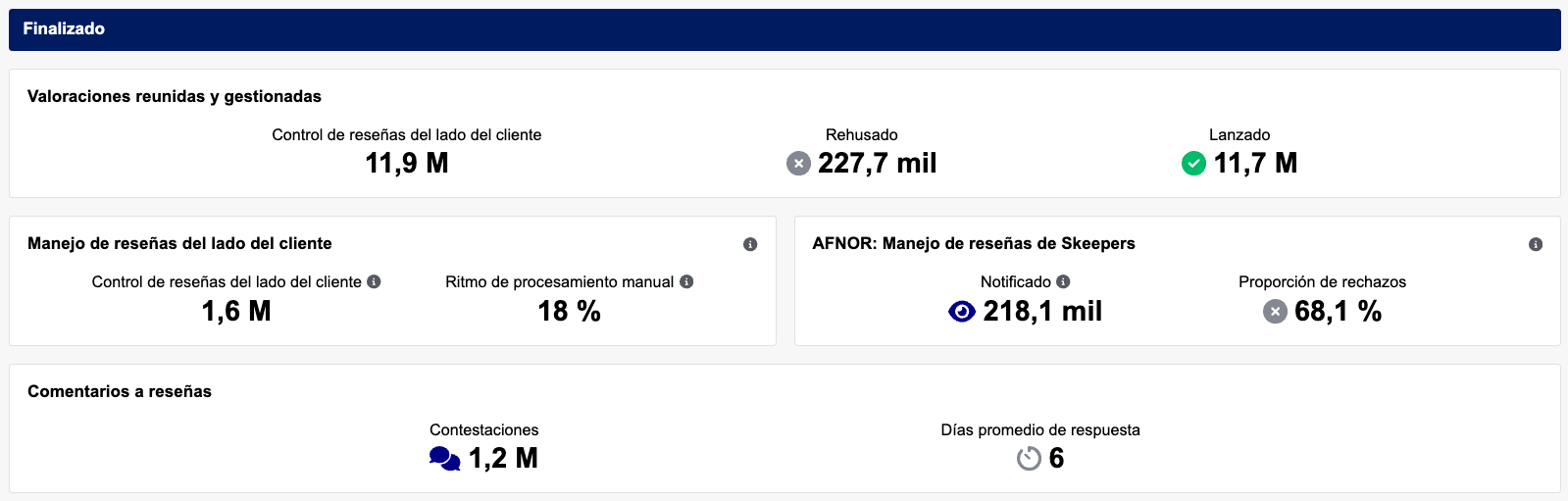Click the 218,1 mil Notificado value
Screen dimensions: 1568x501
click(x=1042, y=312)
